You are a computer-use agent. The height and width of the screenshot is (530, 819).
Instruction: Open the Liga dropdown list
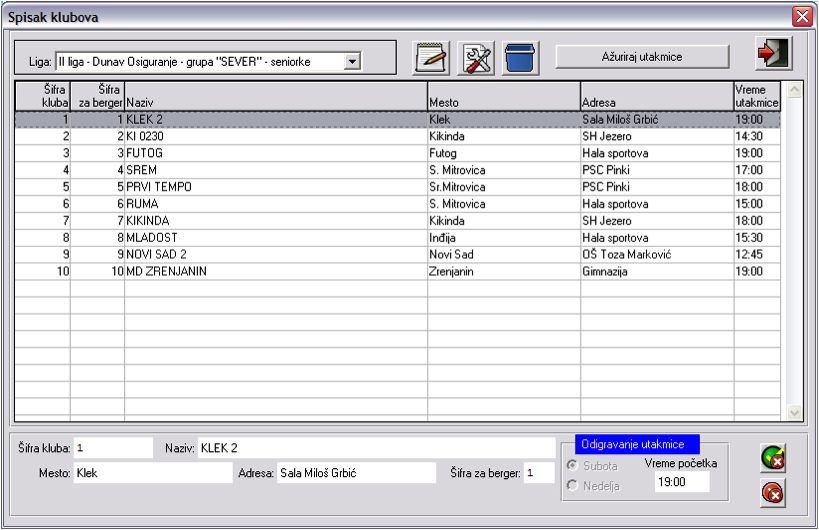[x=351, y=62]
